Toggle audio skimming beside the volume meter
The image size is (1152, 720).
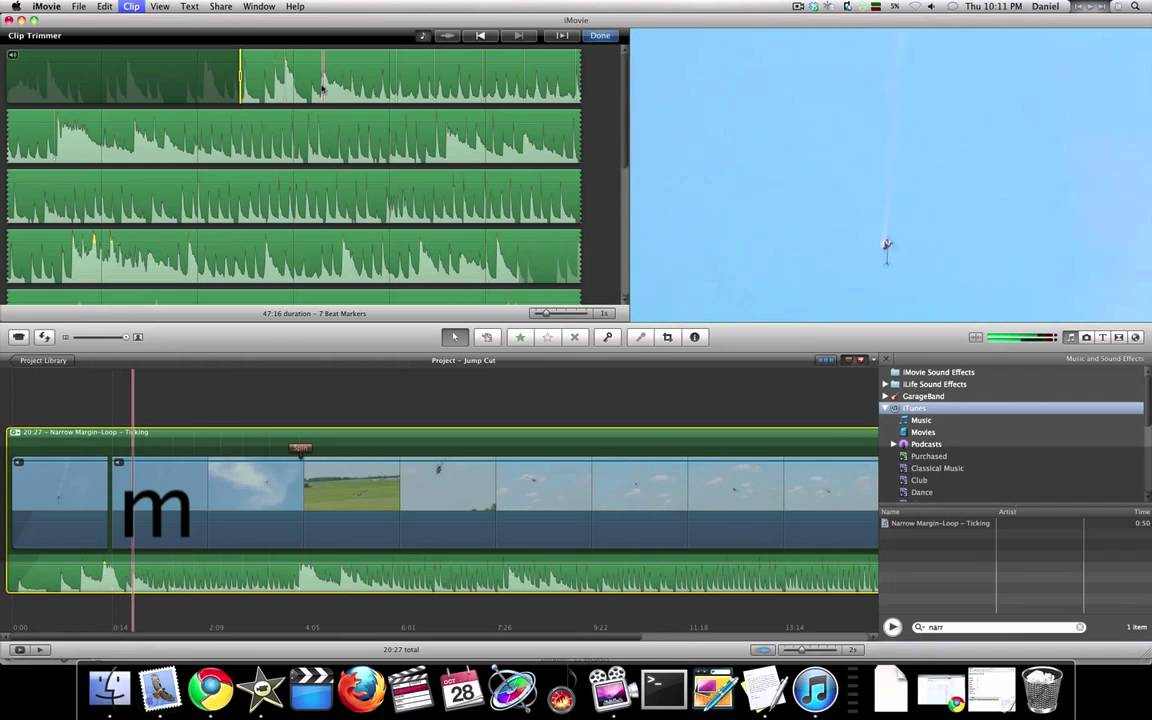[976, 337]
